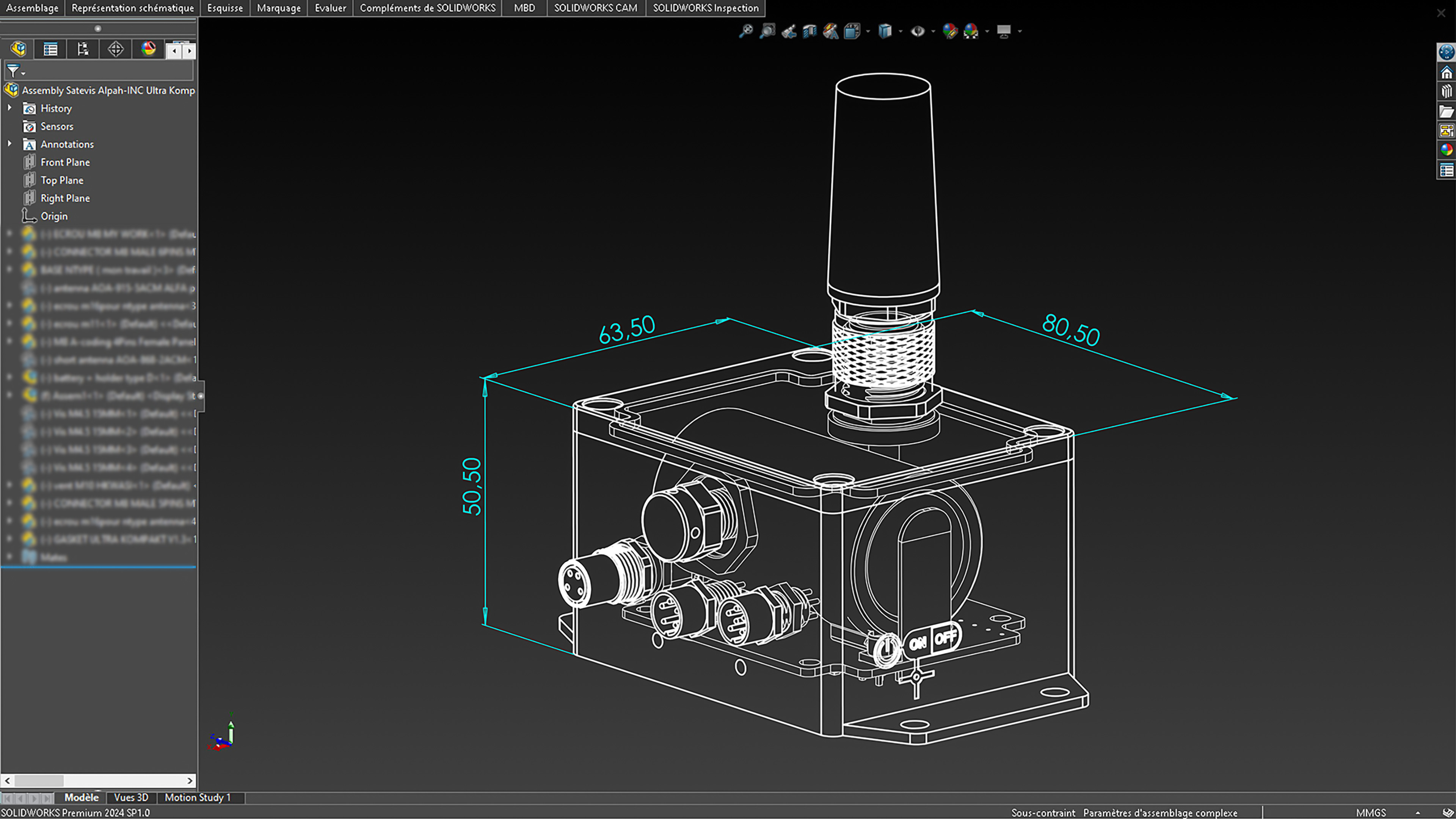Open the SOLIDWORKS CAM tab
1456x819 pixels.
[x=596, y=8]
